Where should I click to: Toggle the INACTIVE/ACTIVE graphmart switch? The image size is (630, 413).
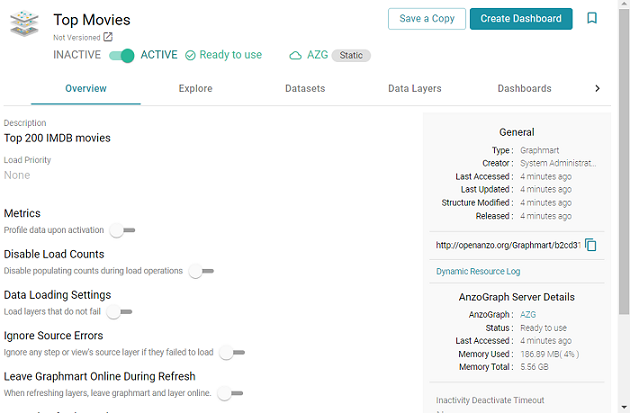121,55
